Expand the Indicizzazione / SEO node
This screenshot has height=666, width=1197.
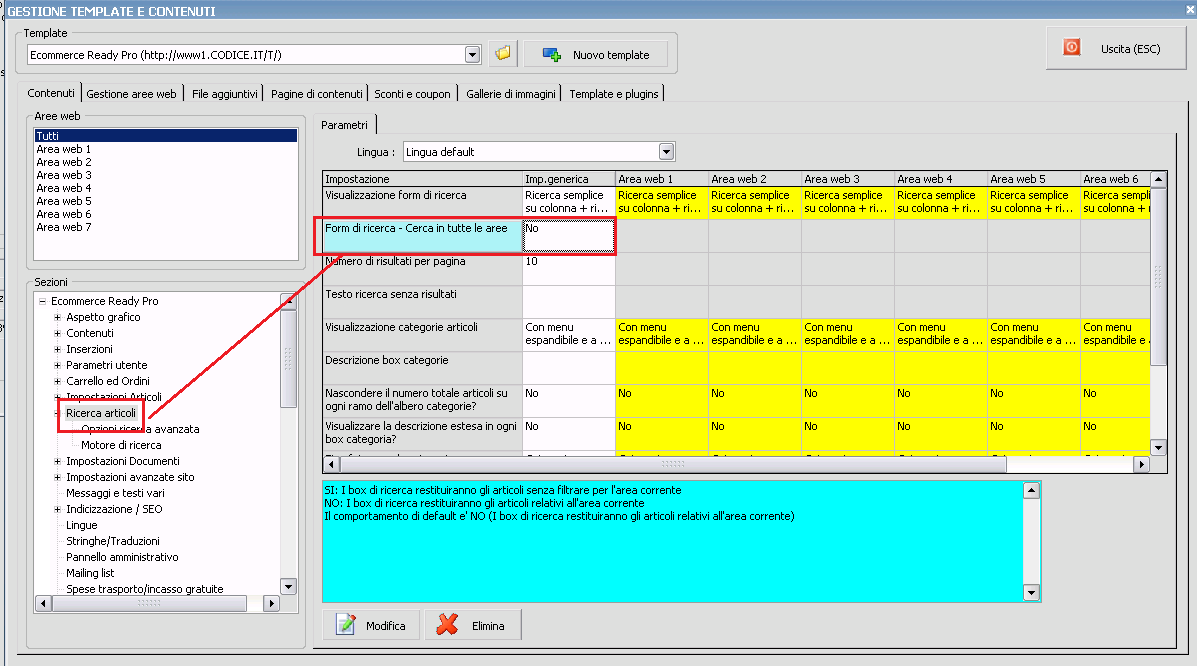(58, 509)
